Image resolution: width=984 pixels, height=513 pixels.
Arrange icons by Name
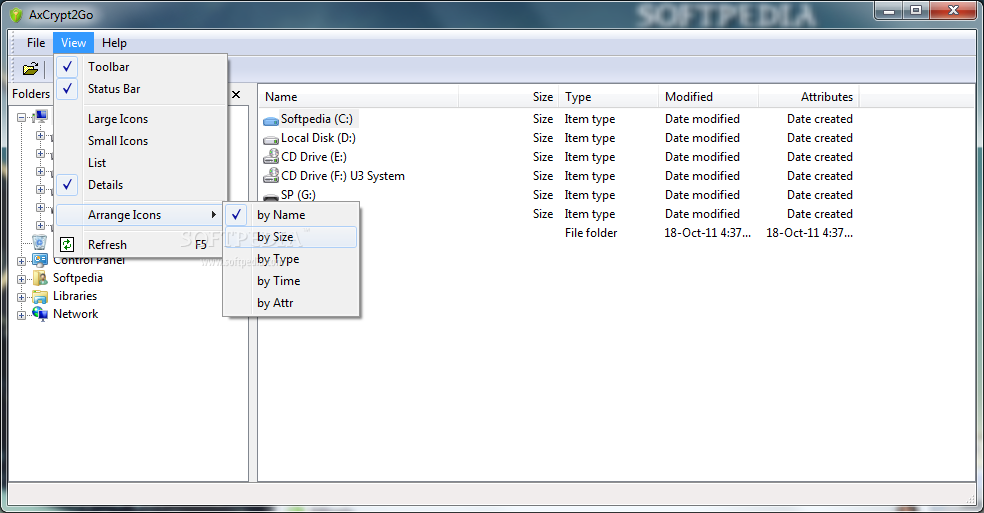pyautogui.click(x=291, y=215)
